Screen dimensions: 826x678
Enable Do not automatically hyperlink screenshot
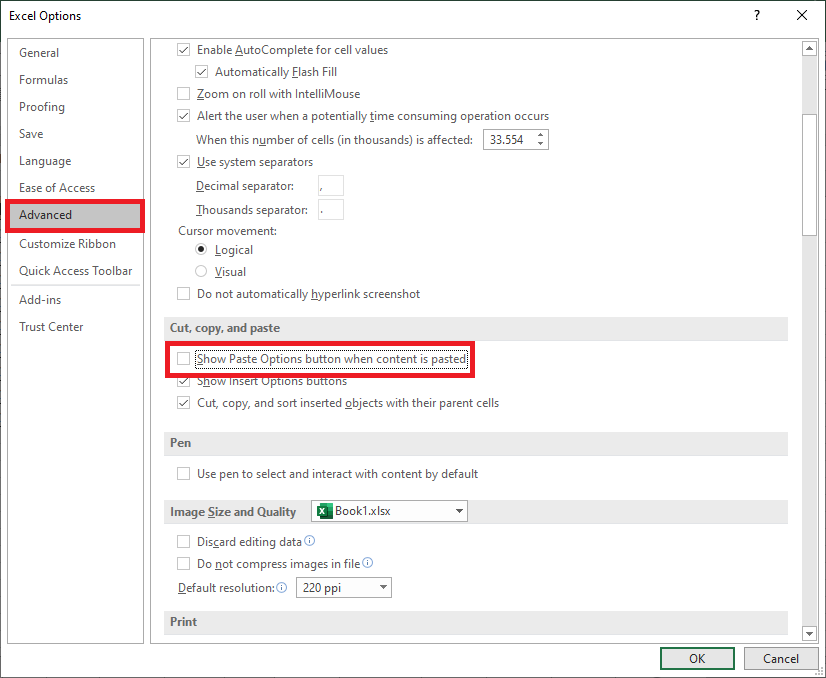(183, 293)
